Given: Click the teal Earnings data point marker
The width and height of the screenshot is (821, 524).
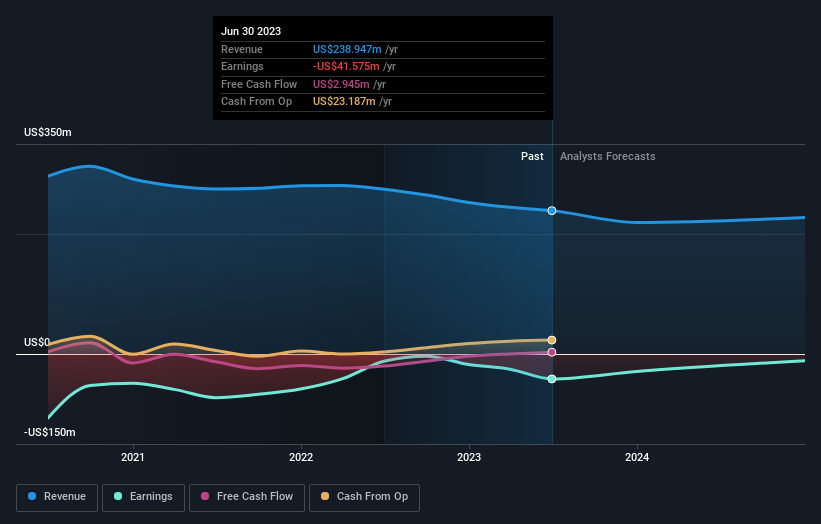Looking at the screenshot, I should (x=552, y=379).
